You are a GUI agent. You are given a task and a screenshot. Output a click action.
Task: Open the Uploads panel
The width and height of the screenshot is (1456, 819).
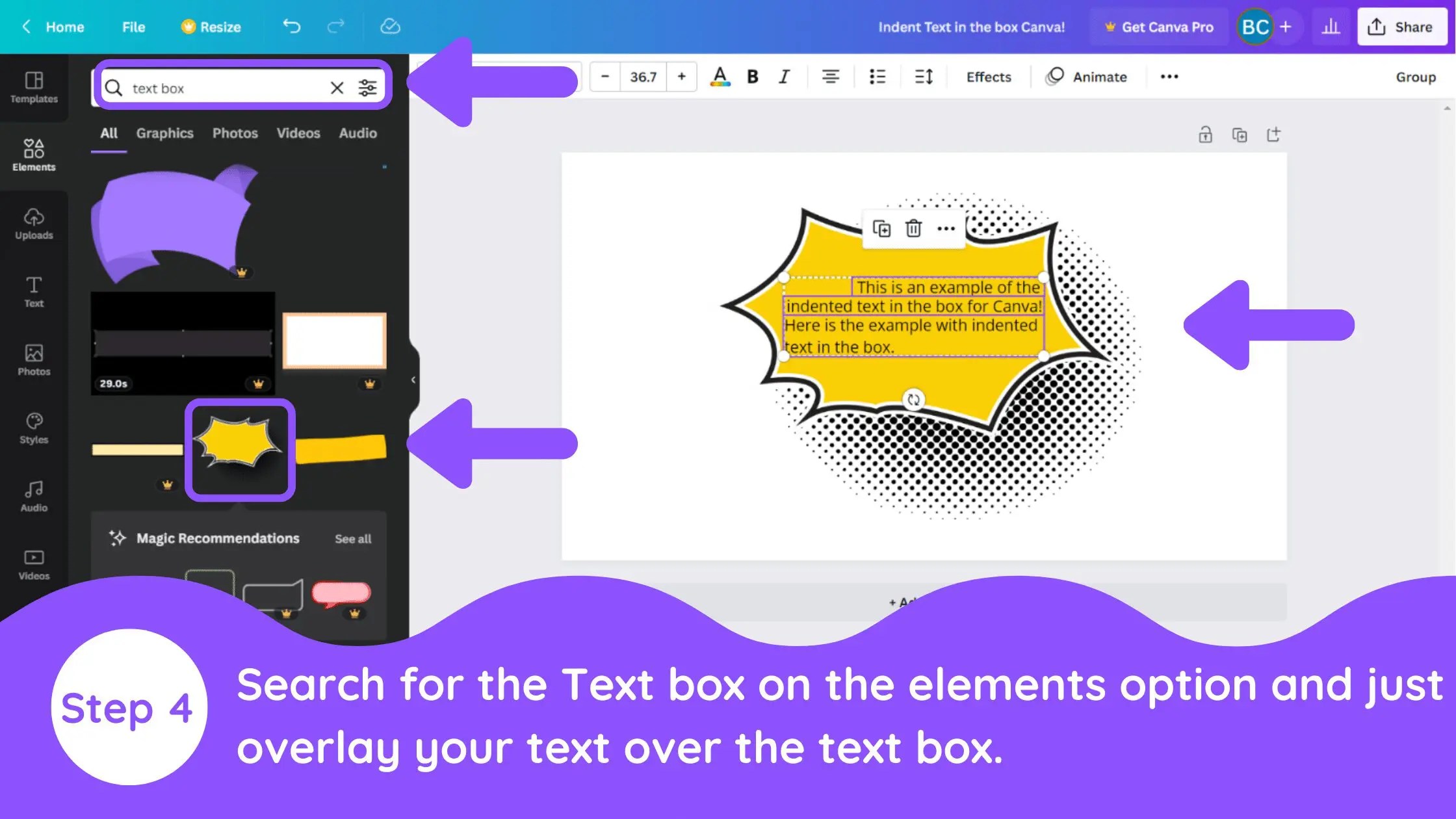[33, 224]
